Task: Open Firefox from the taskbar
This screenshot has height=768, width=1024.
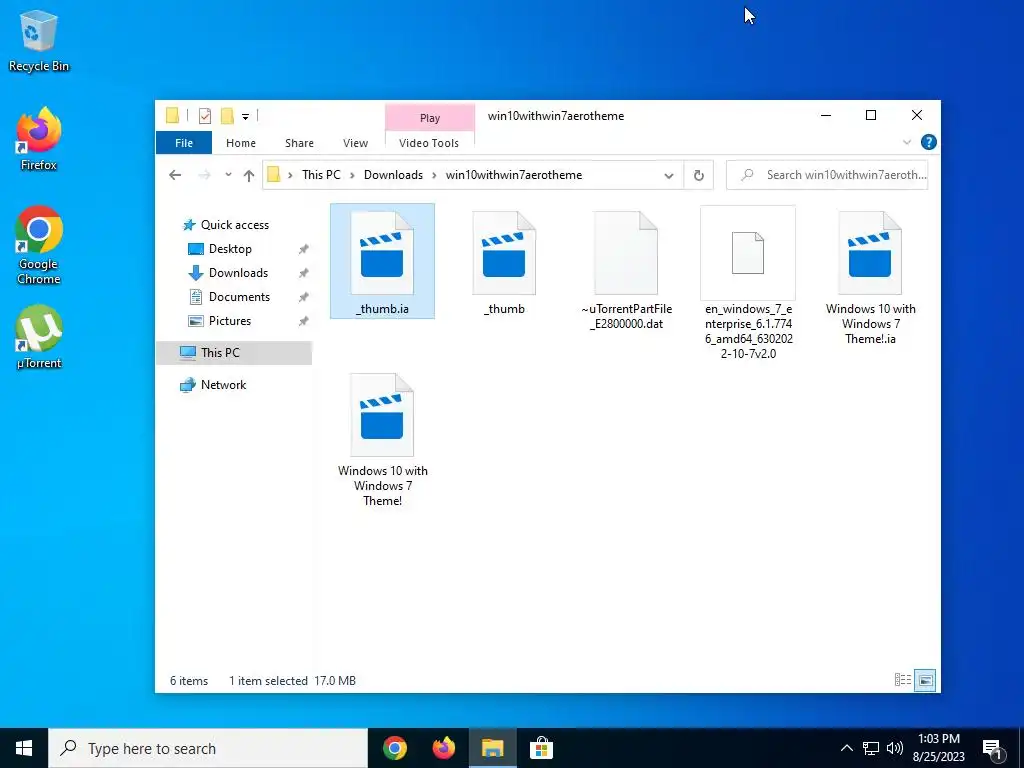Action: tap(444, 748)
